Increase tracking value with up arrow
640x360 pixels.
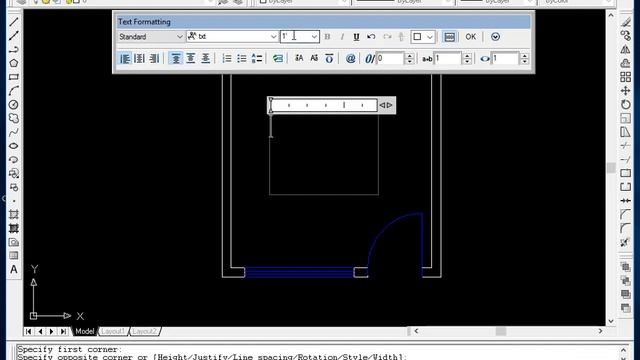coord(467,56)
